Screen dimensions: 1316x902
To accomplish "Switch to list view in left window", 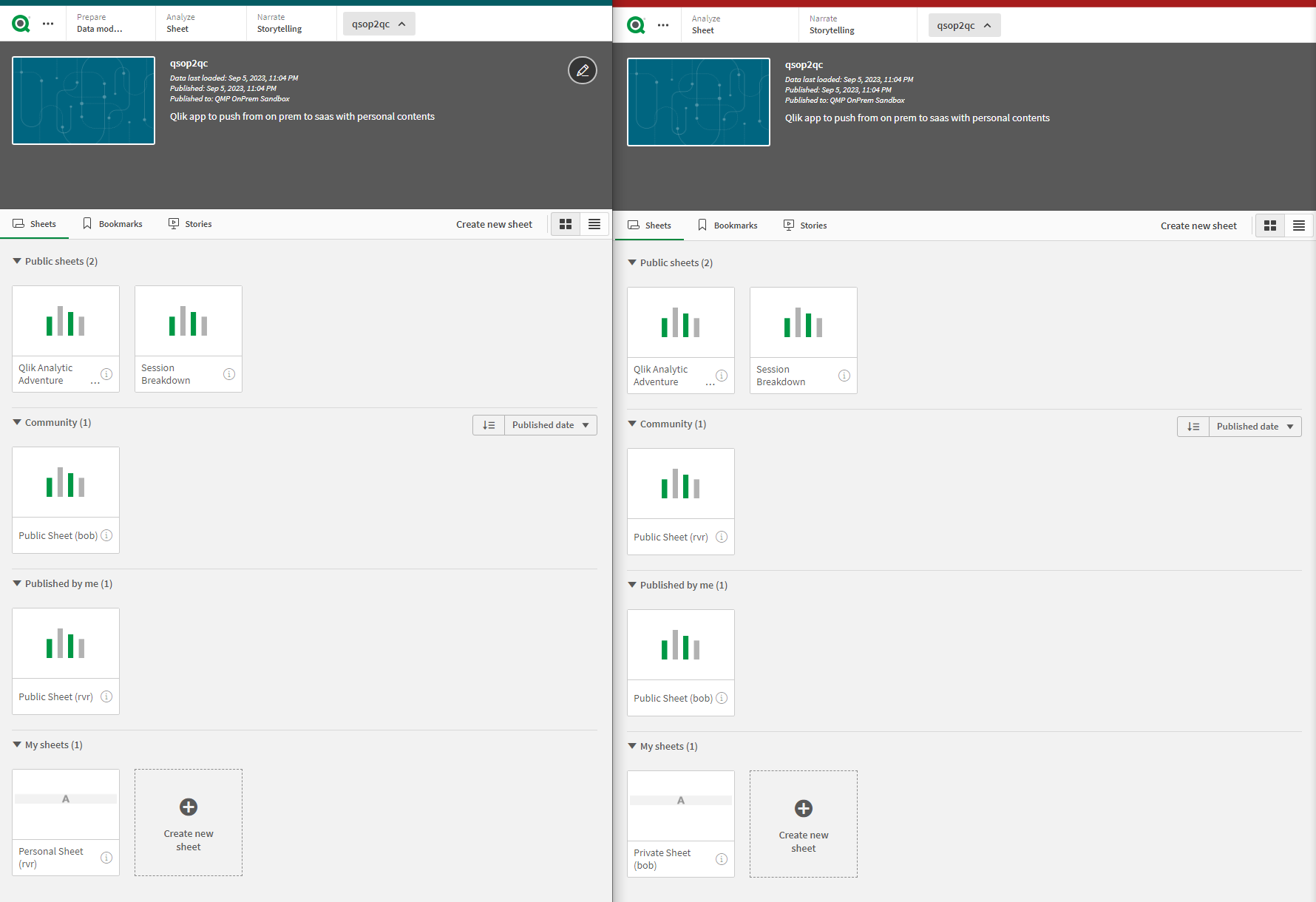I will [594, 224].
